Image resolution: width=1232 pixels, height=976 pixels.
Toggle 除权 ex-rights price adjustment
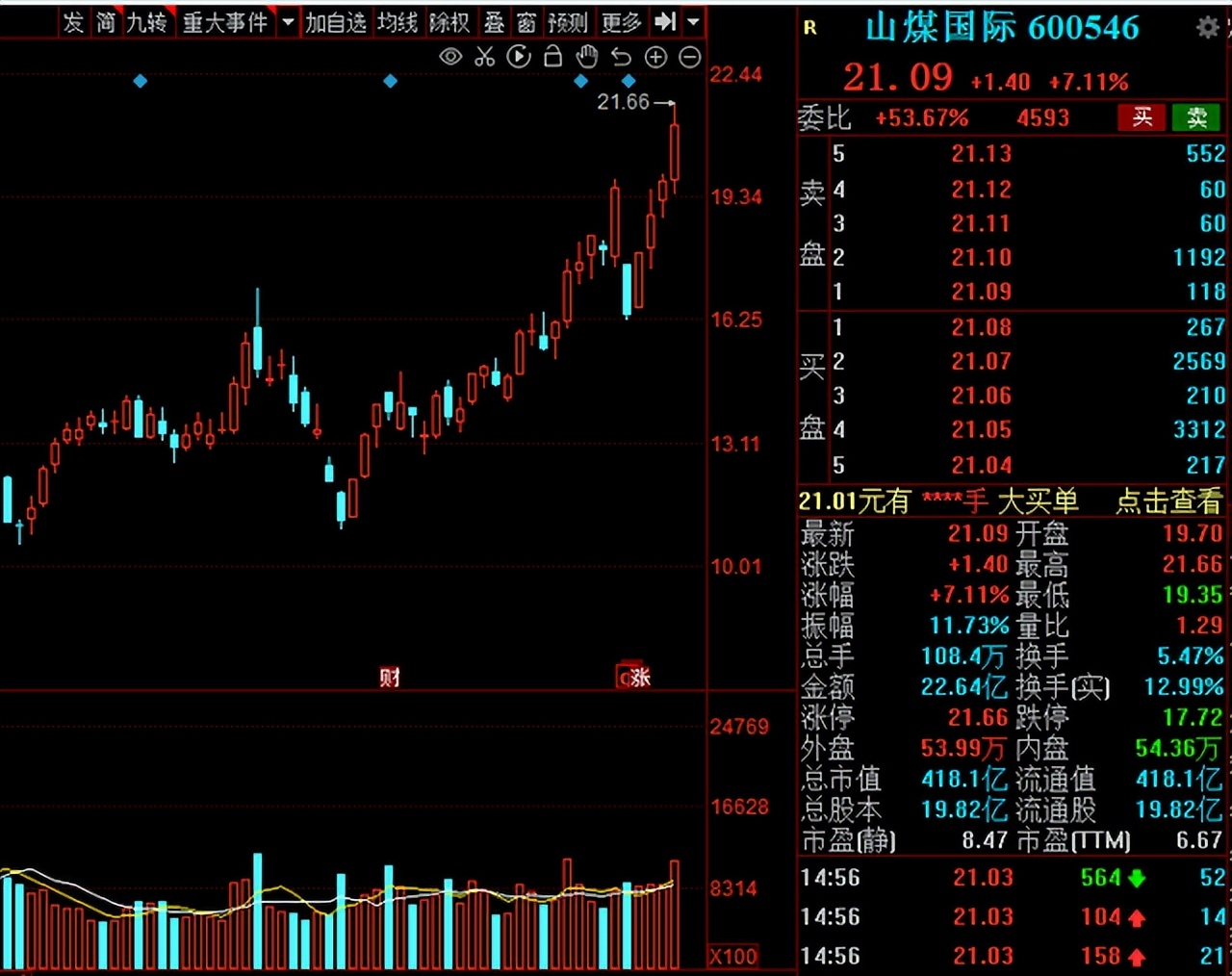449,21
